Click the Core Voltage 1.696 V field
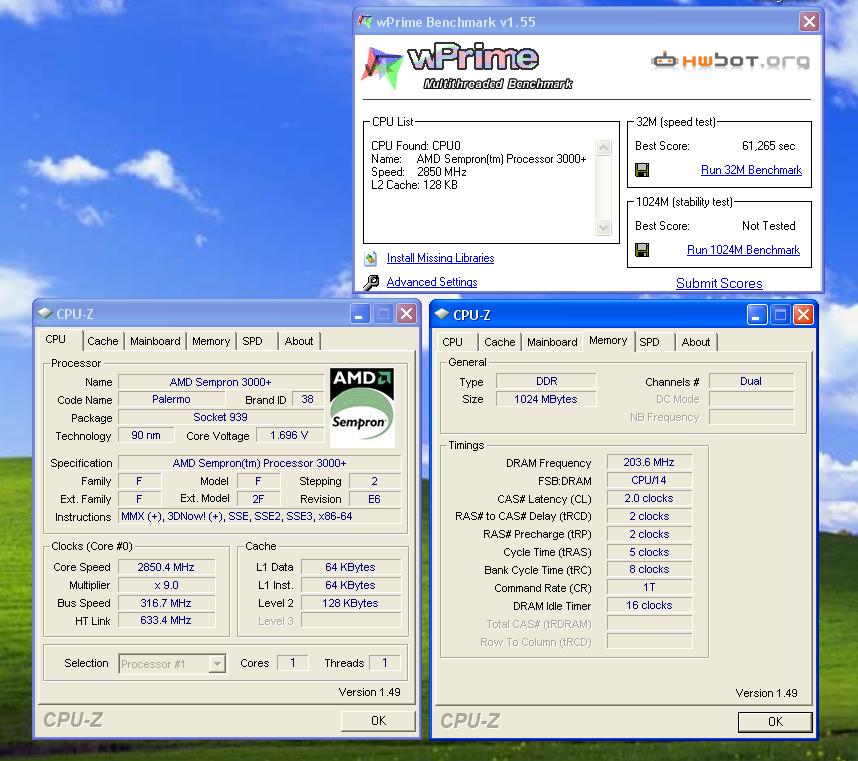This screenshot has height=761, width=858. point(289,435)
